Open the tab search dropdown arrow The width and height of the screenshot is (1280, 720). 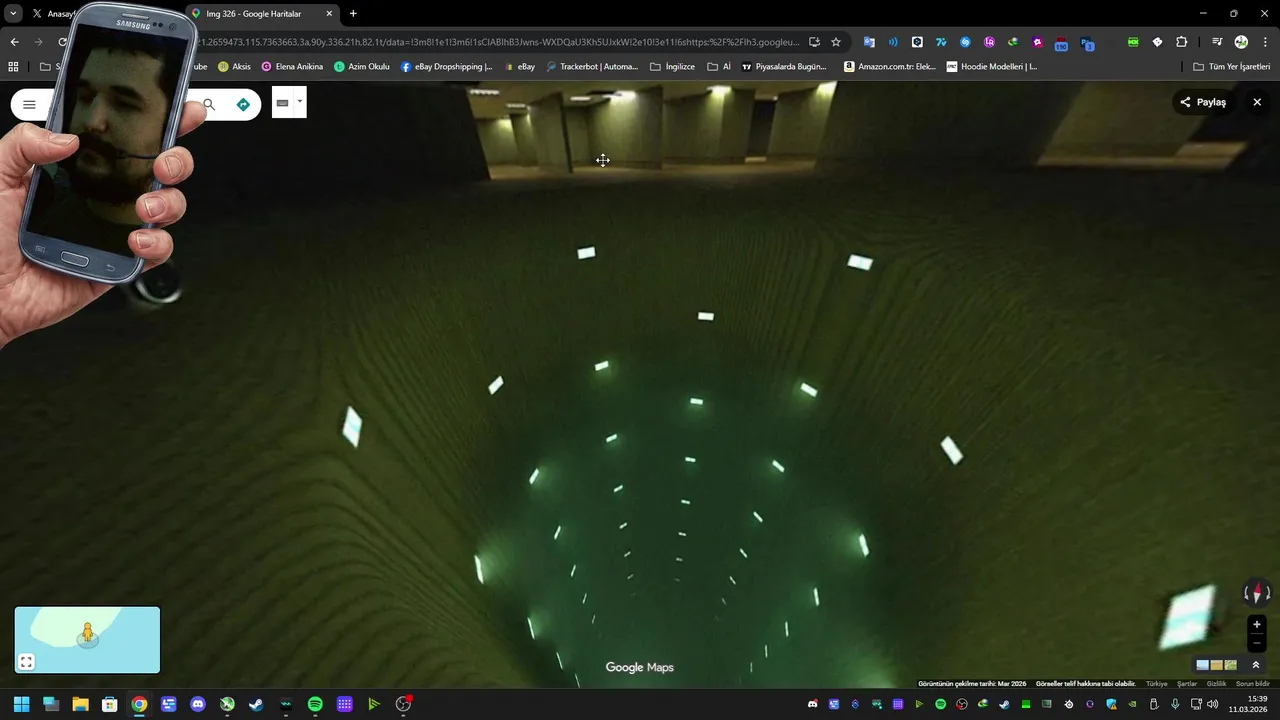13,14
